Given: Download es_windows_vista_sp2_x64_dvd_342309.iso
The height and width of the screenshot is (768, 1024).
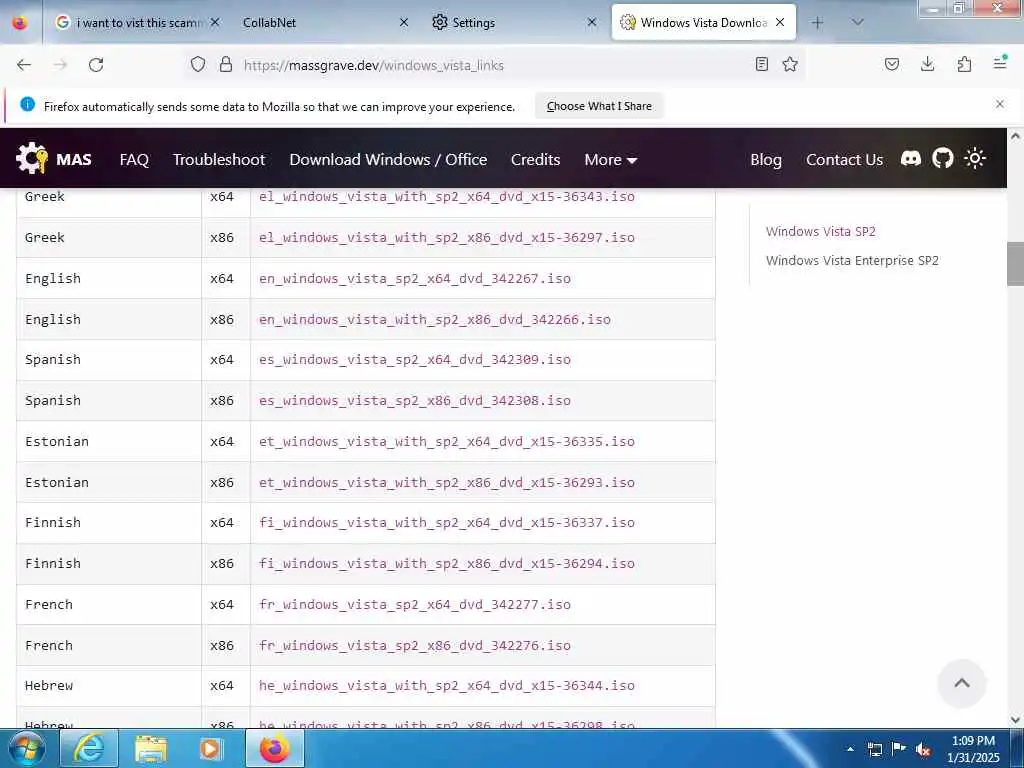Looking at the screenshot, I should pos(415,359).
